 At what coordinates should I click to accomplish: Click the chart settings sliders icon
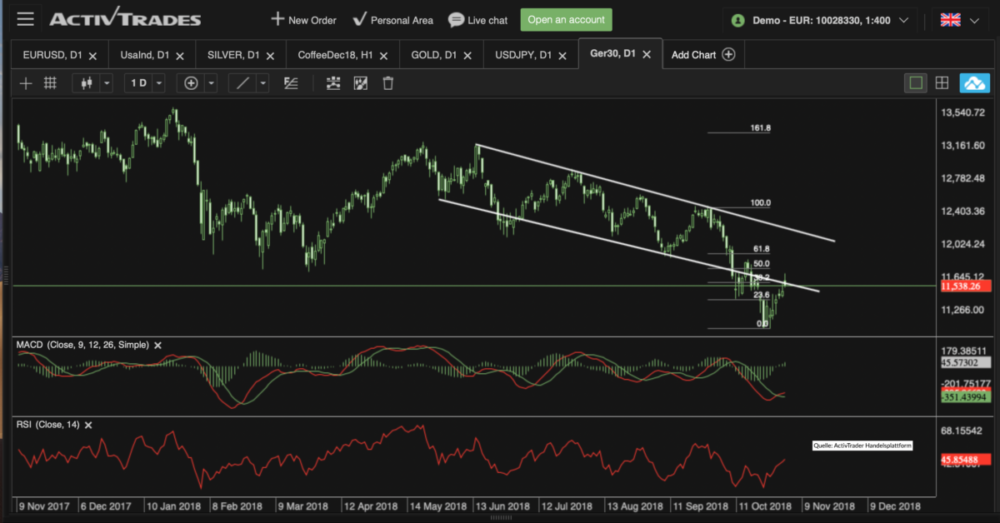pyautogui.click(x=333, y=84)
